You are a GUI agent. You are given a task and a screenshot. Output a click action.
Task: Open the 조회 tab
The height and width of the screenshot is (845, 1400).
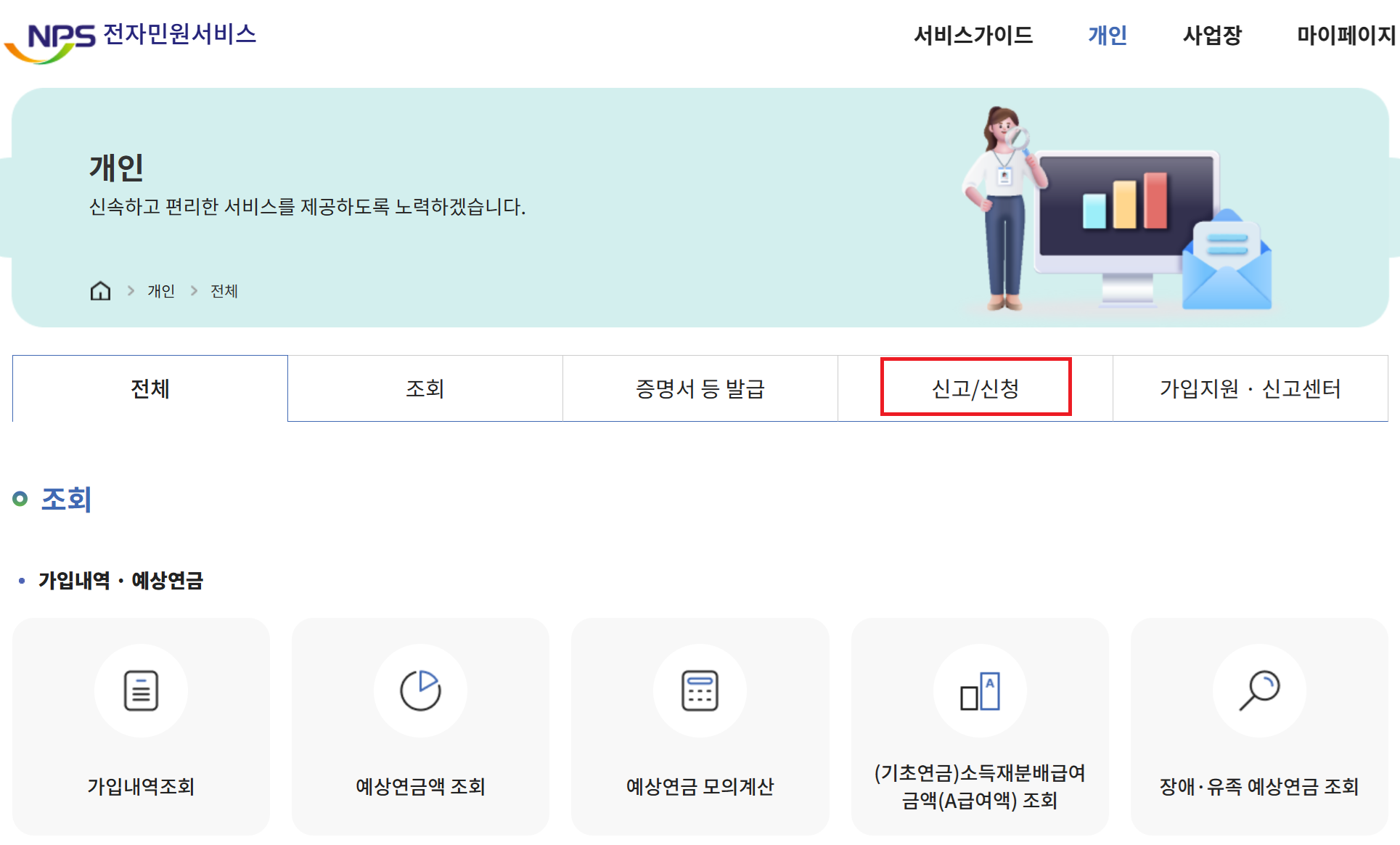425,388
